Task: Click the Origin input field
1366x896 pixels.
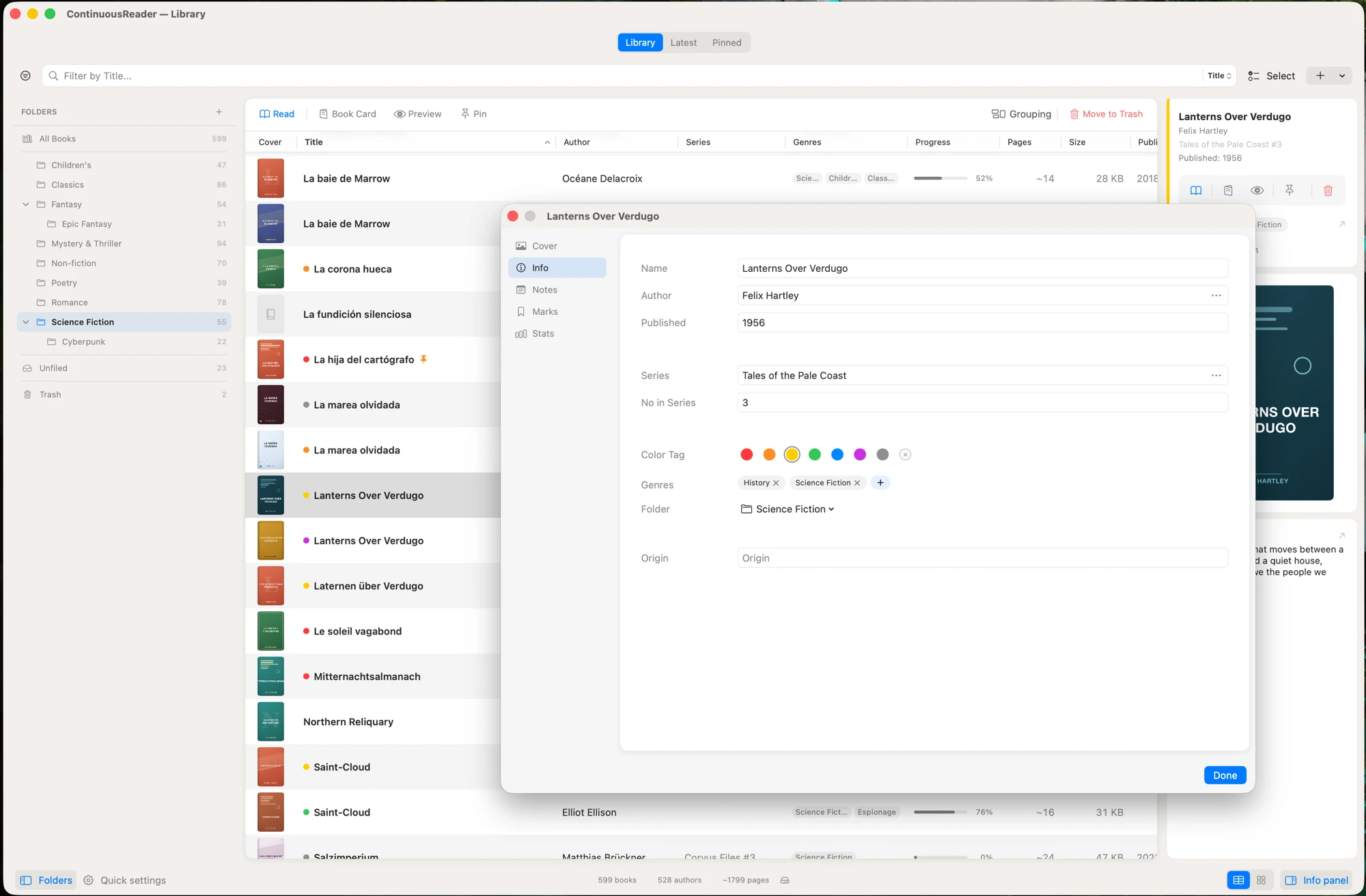Action: [x=983, y=558]
